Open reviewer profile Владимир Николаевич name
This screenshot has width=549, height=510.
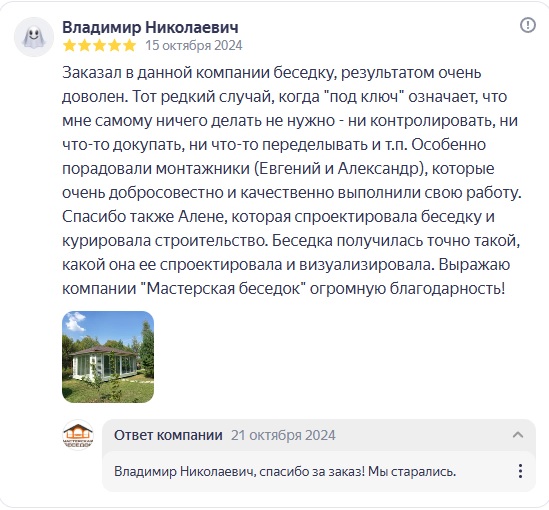[x=150, y=27]
